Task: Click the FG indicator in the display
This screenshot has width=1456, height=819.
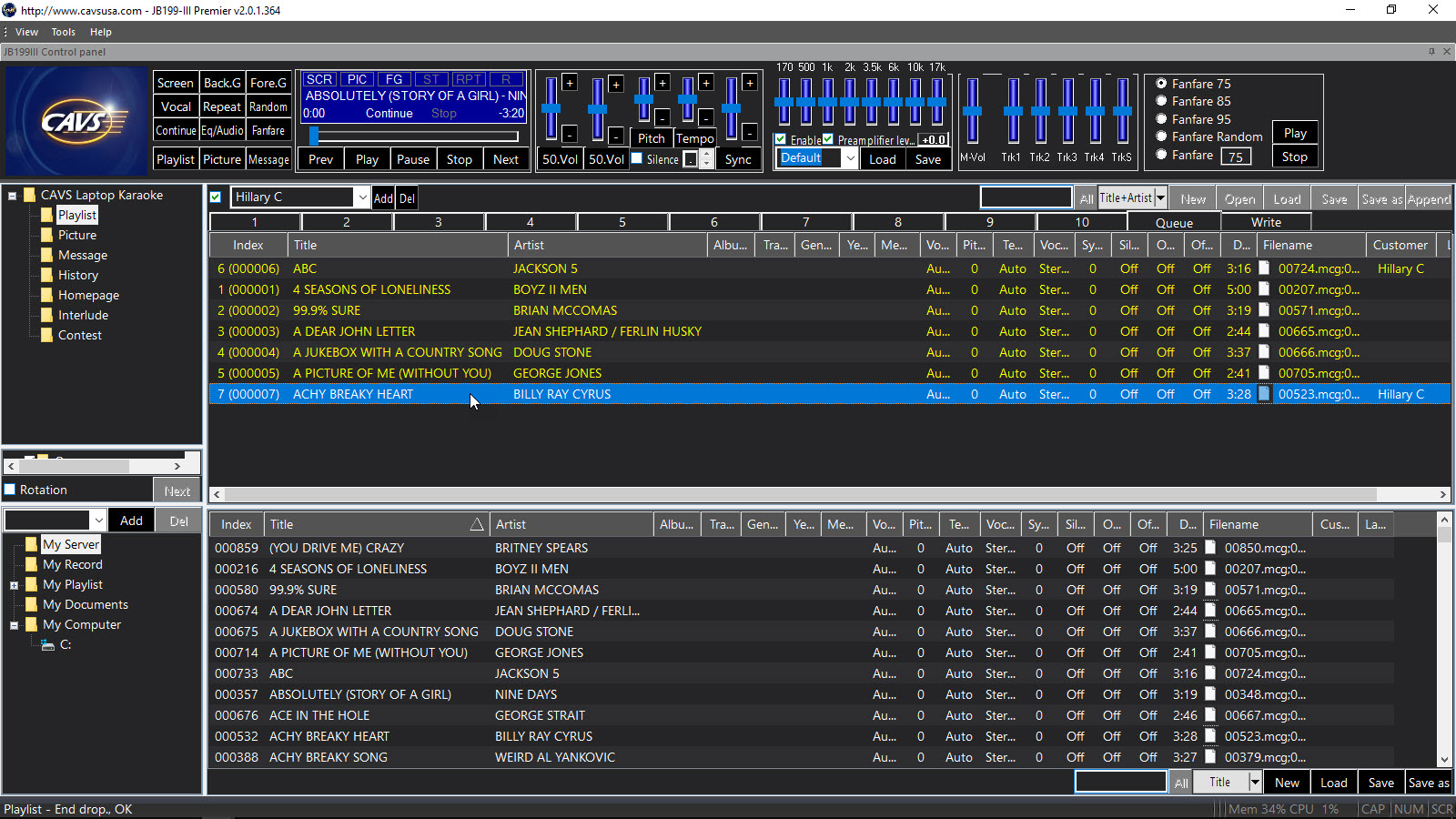Action: (x=394, y=79)
